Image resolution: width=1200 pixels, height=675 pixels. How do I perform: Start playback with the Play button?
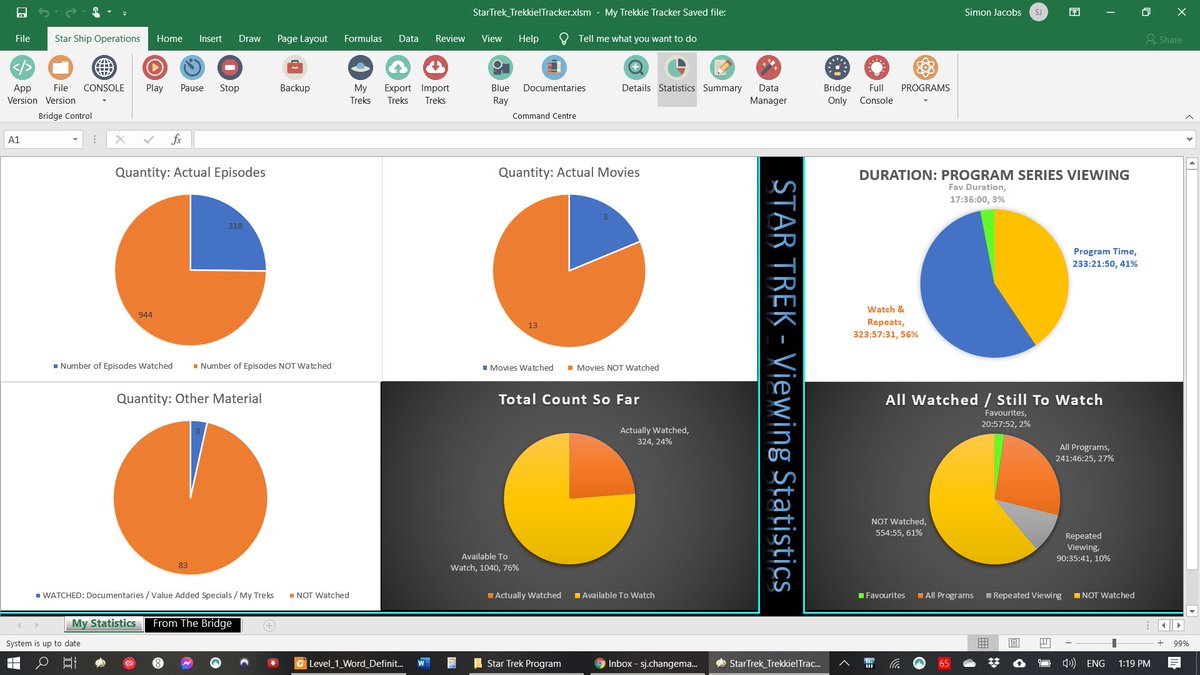154,75
